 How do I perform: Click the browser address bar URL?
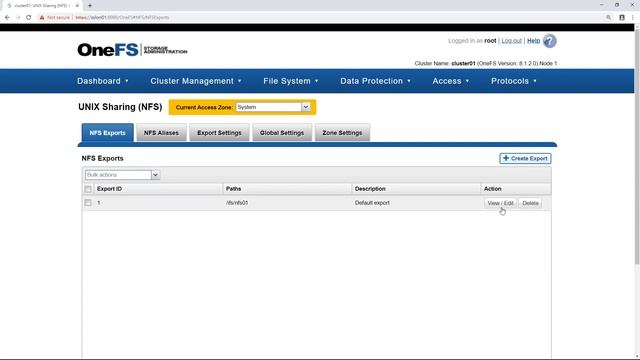pos(122,18)
